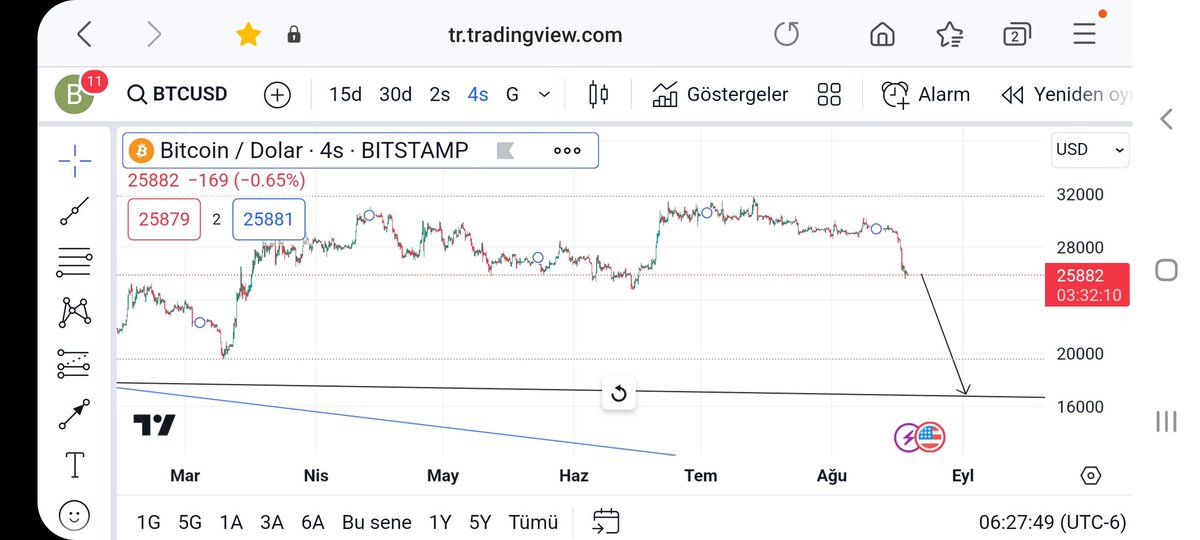Image resolution: width=1200 pixels, height=540 pixels.
Task: Click the yellow bookmark star
Action: [x=248, y=35]
